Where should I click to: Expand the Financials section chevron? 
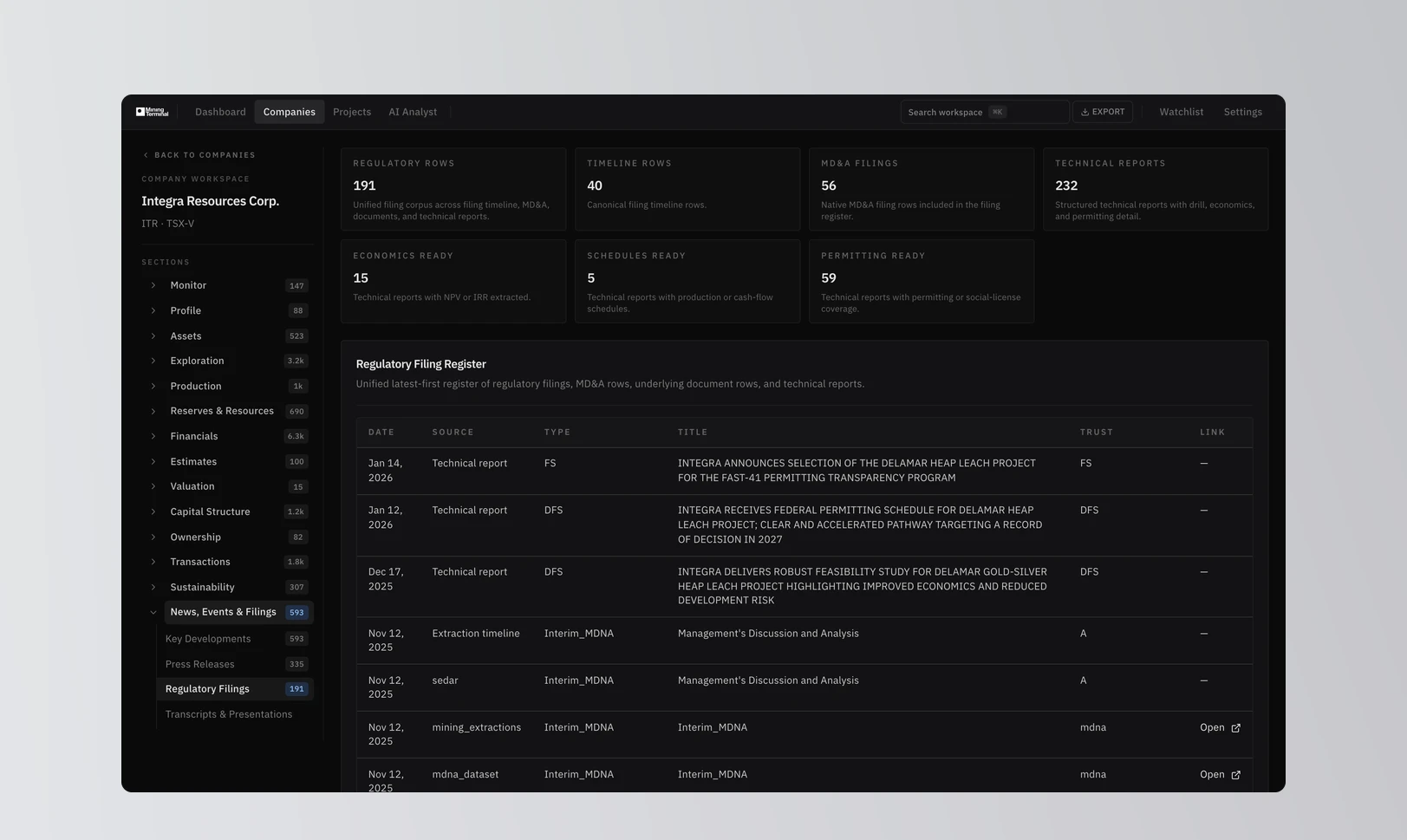pos(153,436)
